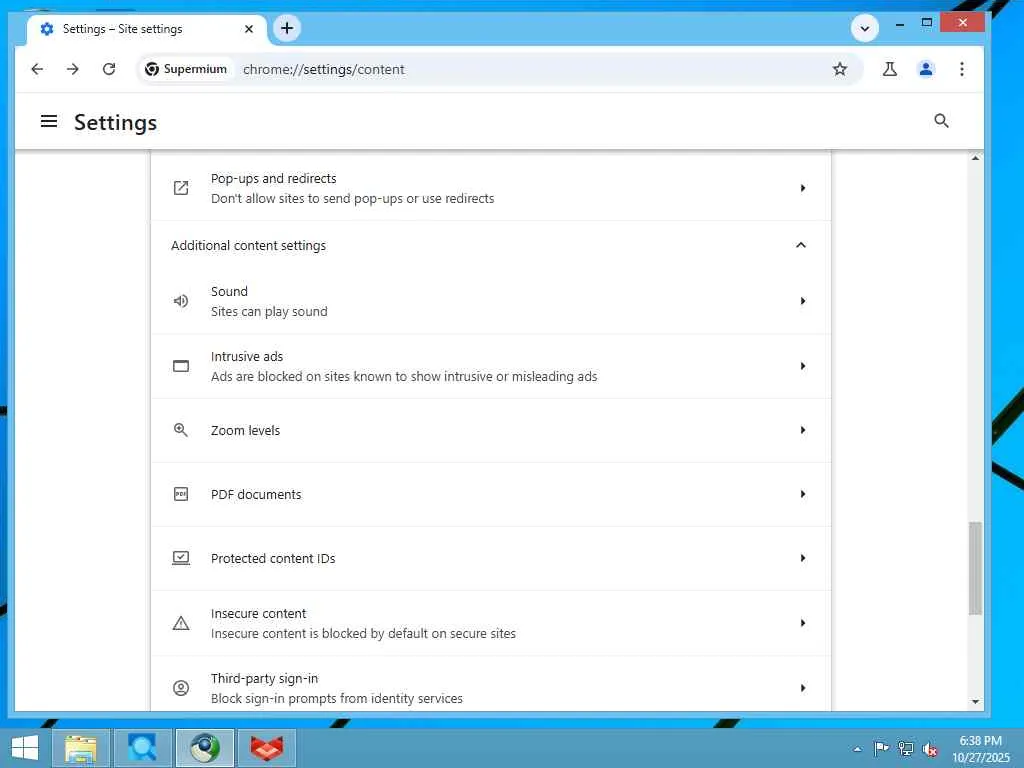Click the Additional content settings heading

[x=248, y=246]
